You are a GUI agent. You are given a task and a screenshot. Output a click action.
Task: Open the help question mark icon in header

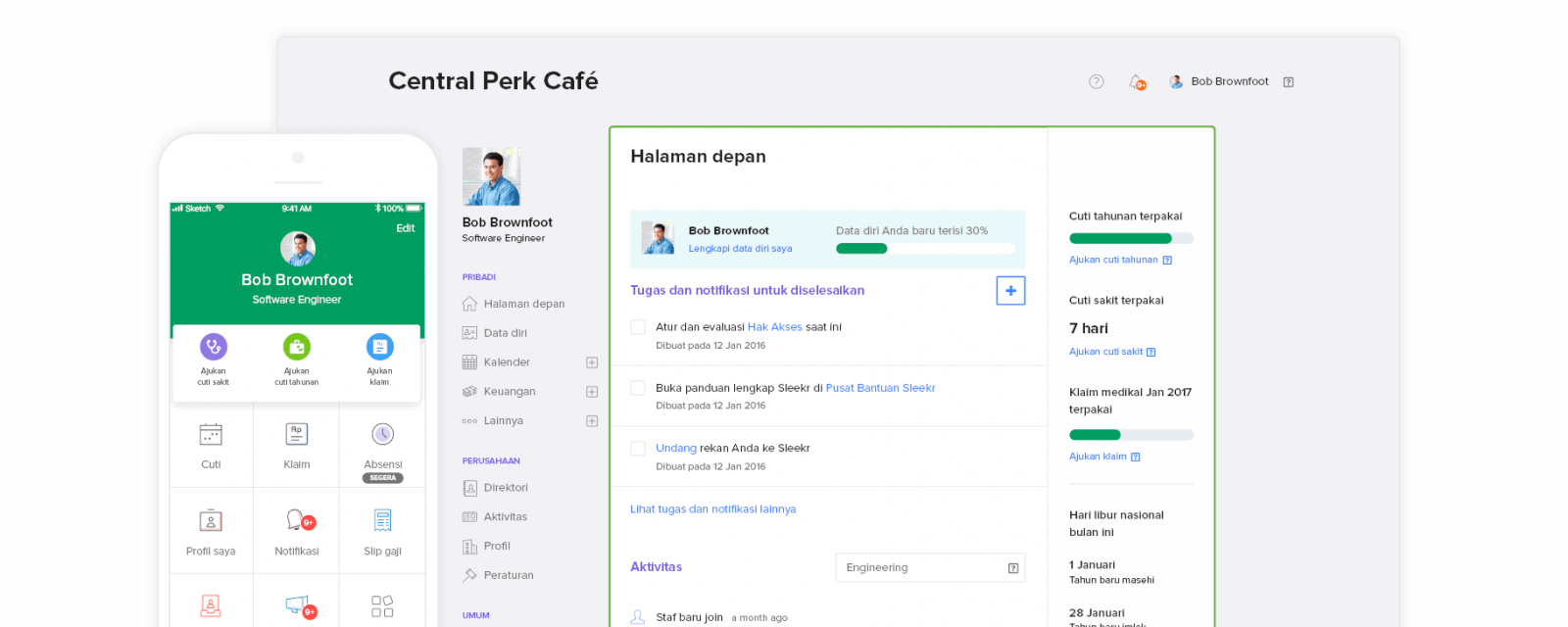(x=1097, y=81)
